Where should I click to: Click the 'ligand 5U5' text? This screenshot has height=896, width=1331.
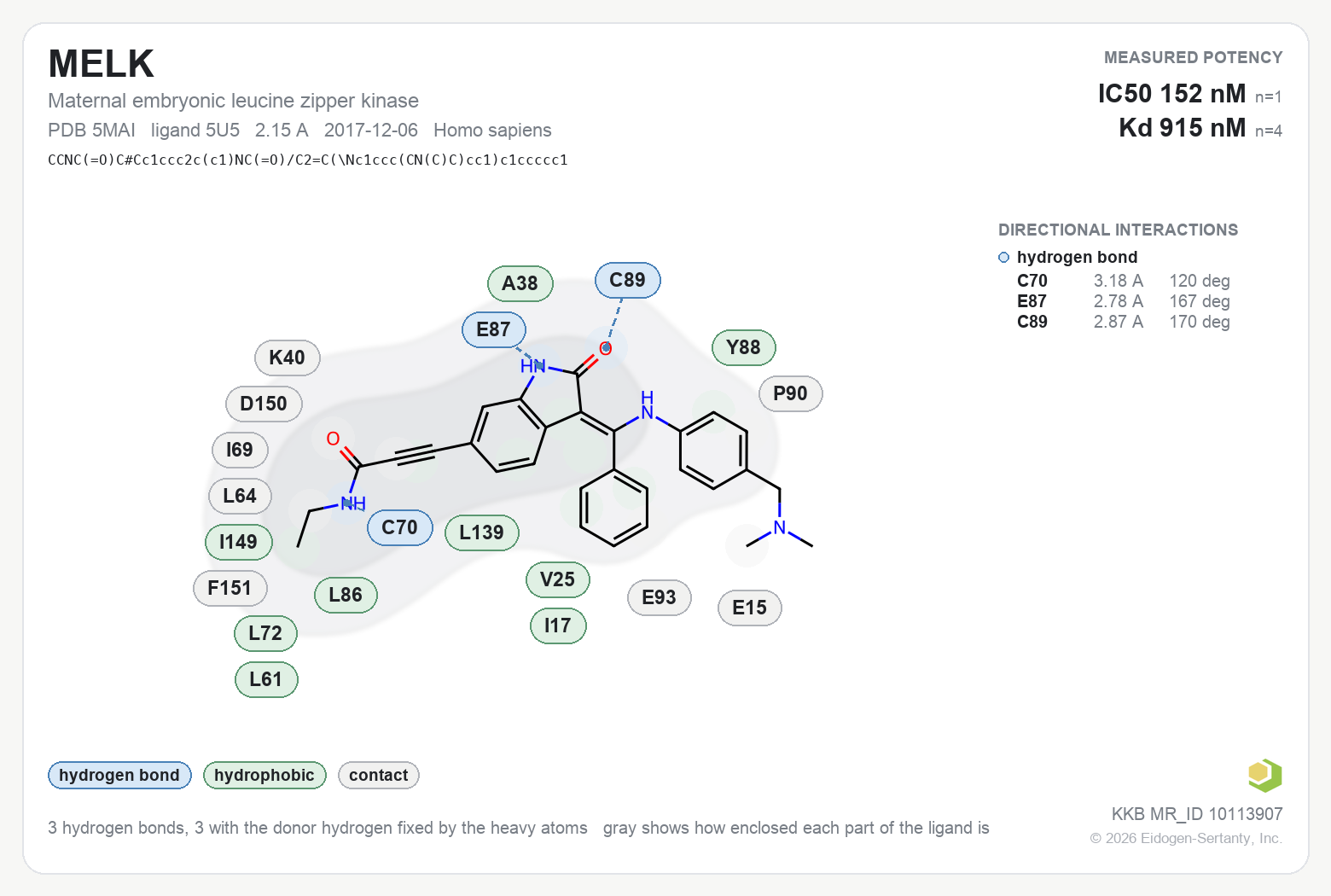click(x=195, y=130)
